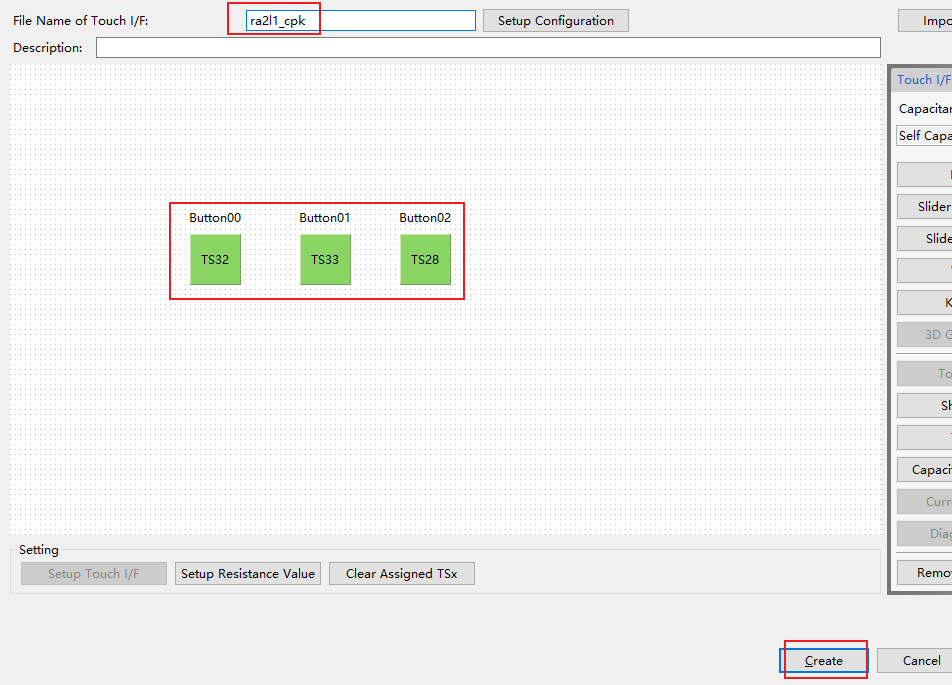952x685 pixels.
Task: Open Setup Configuration
Action: coord(555,21)
